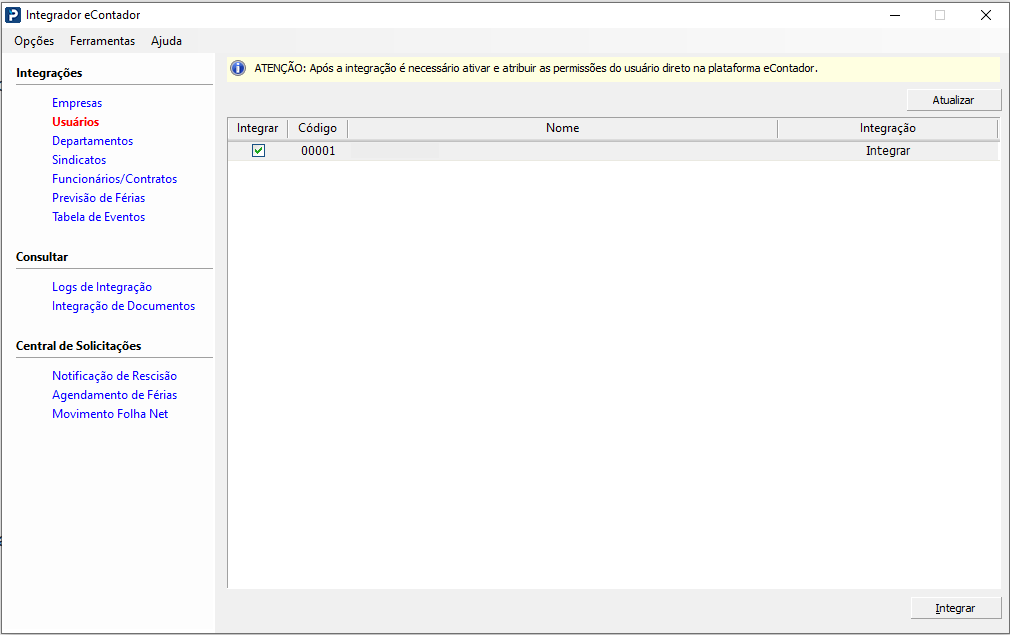Open Funcionários/Contratos integration
Viewport: 1010px width, 636px height.
114,179
